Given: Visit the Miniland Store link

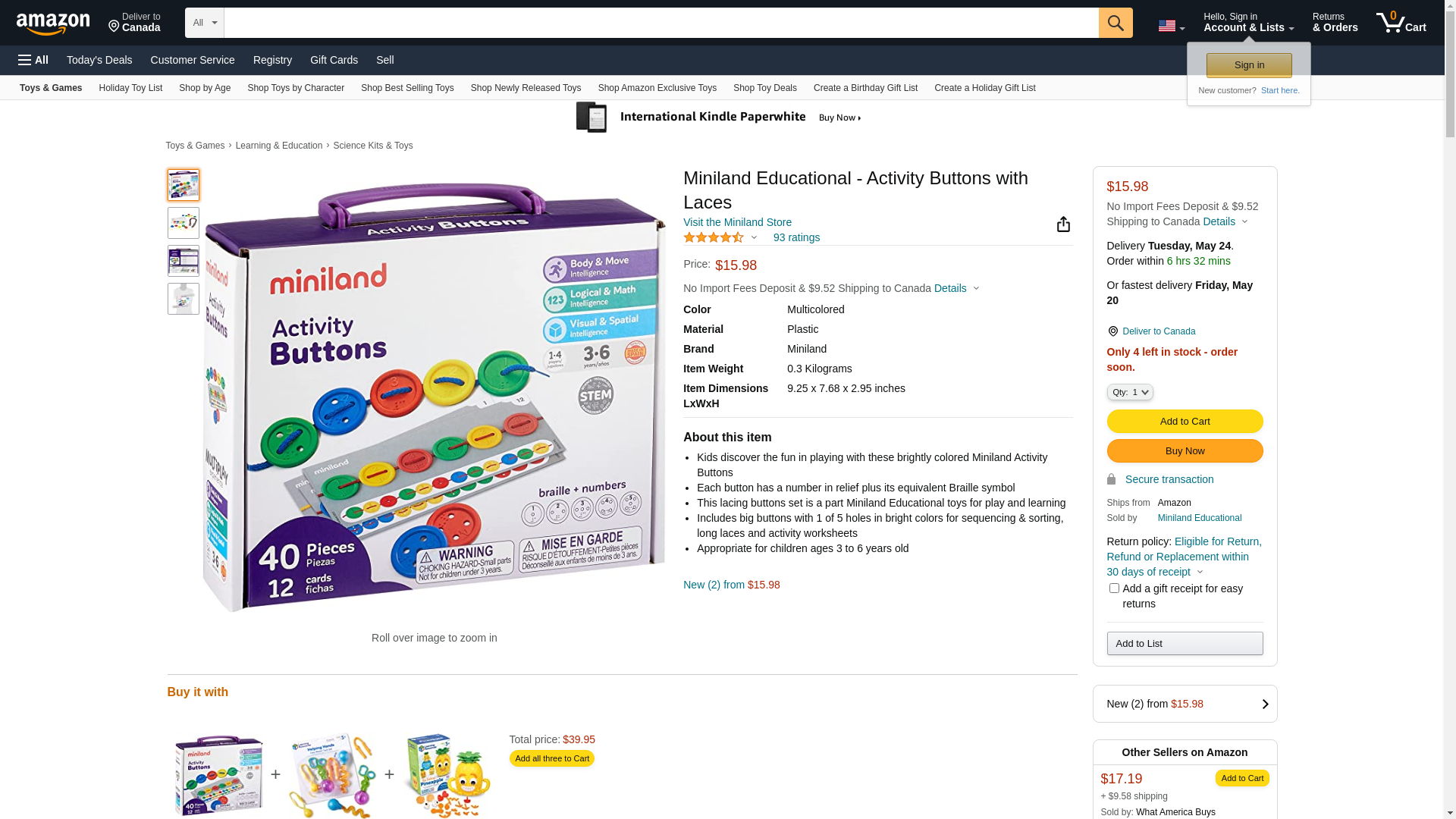Looking at the screenshot, I should pos(737,222).
